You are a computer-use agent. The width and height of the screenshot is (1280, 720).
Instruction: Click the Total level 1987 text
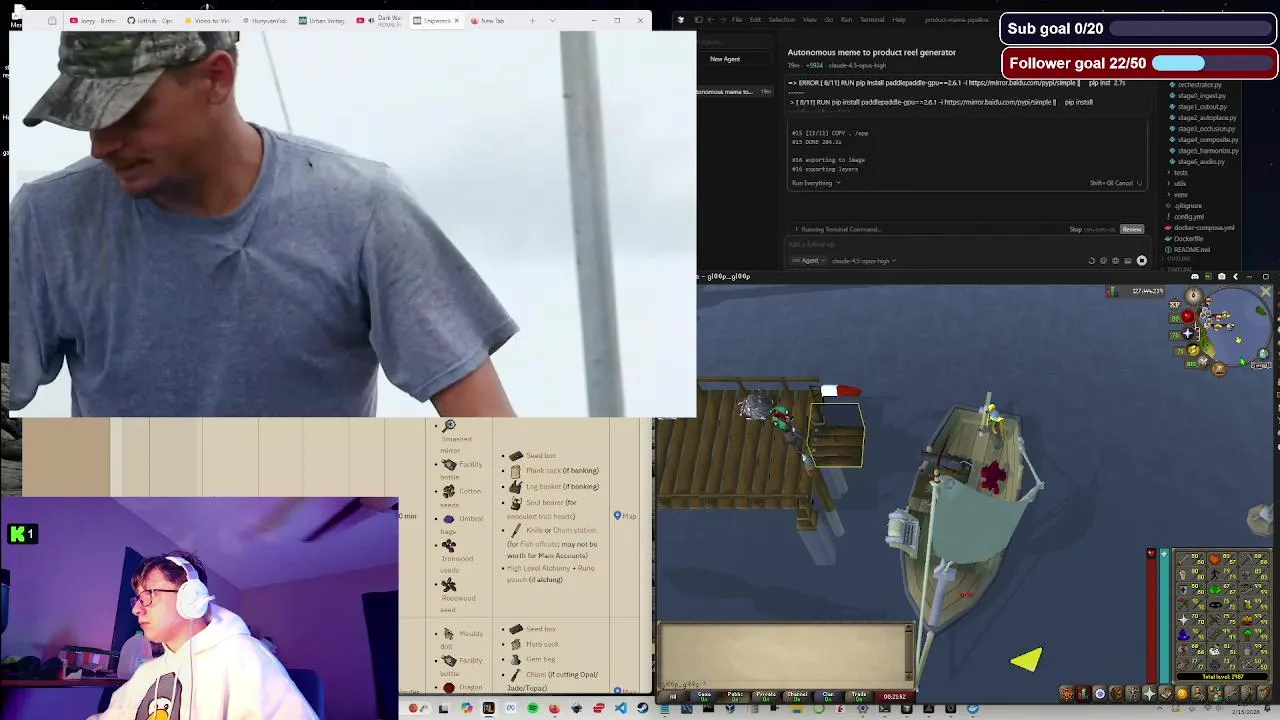tap(1223, 676)
